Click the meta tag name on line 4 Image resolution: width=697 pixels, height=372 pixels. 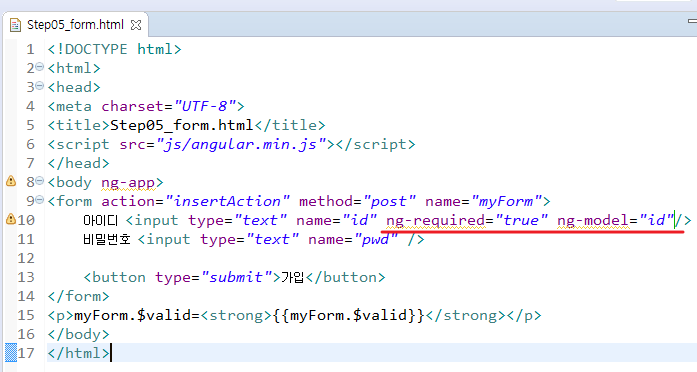(x=74, y=106)
